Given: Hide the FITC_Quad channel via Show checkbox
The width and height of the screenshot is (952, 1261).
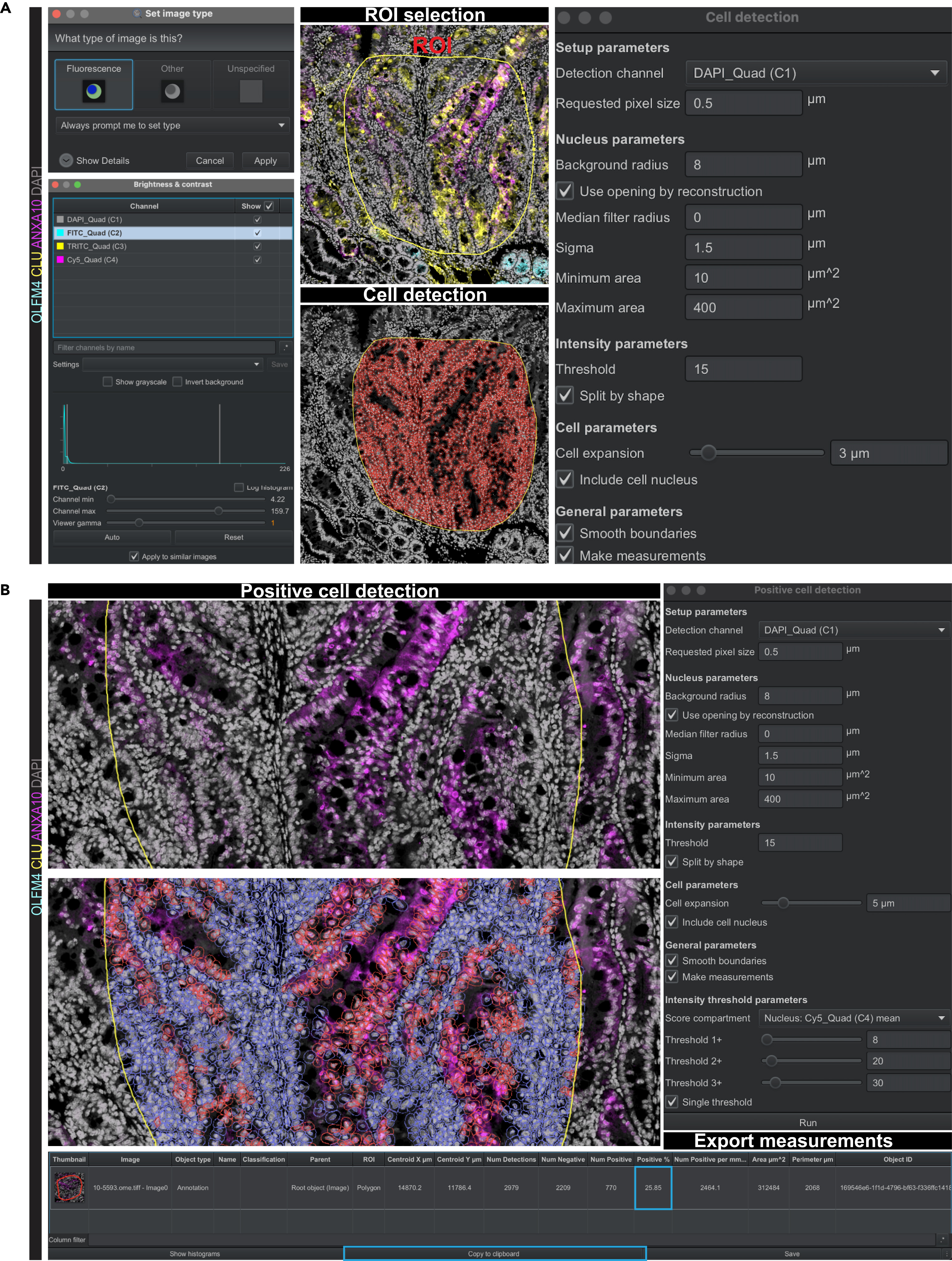Looking at the screenshot, I should tap(257, 233).
